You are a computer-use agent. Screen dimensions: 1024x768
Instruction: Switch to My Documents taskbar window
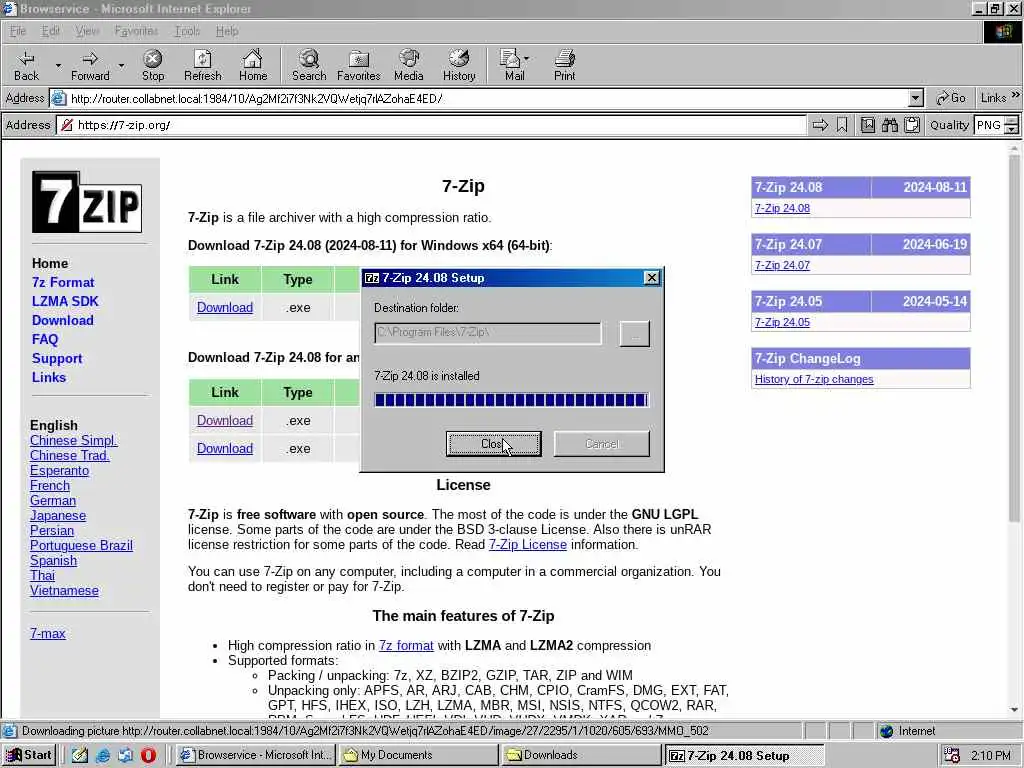[x=418, y=755]
